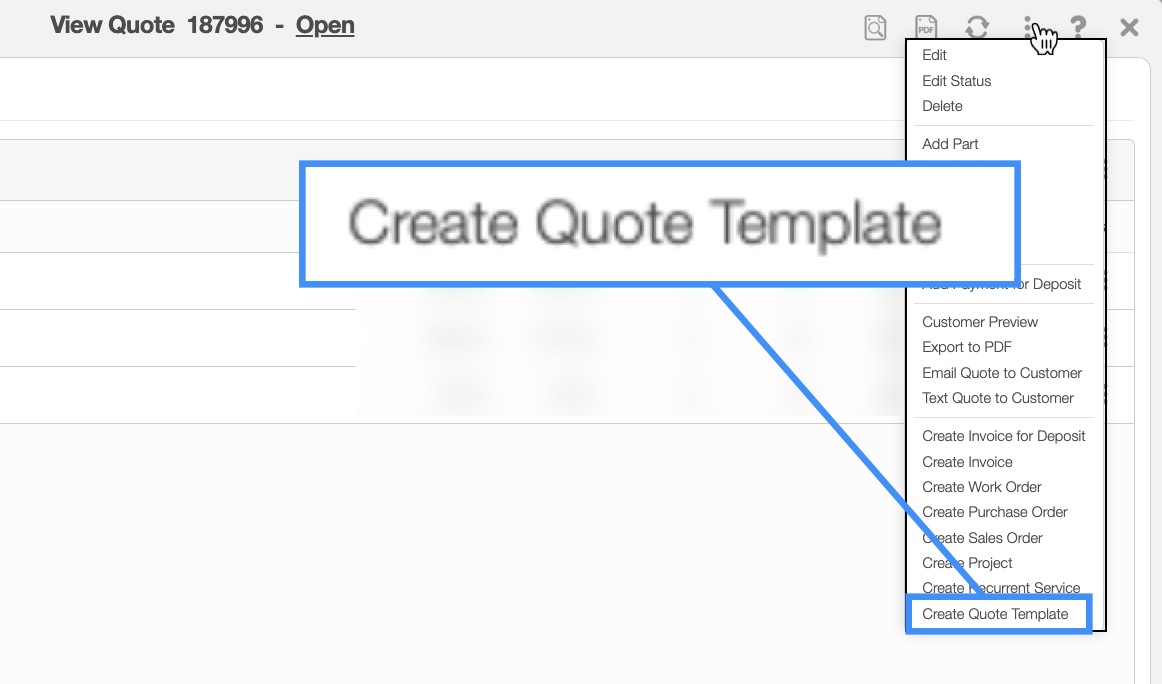Click Create Quote Template menu item
This screenshot has width=1162, height=684.
coord(996,614)
